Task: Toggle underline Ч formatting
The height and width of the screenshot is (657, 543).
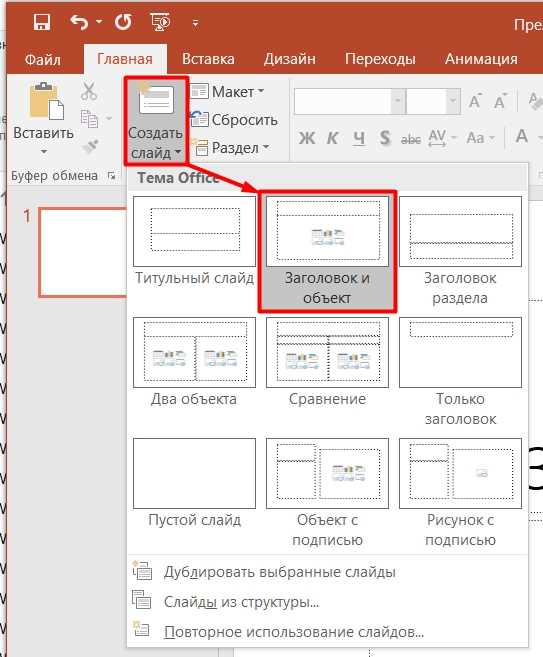Action: (x=359, y=138)
